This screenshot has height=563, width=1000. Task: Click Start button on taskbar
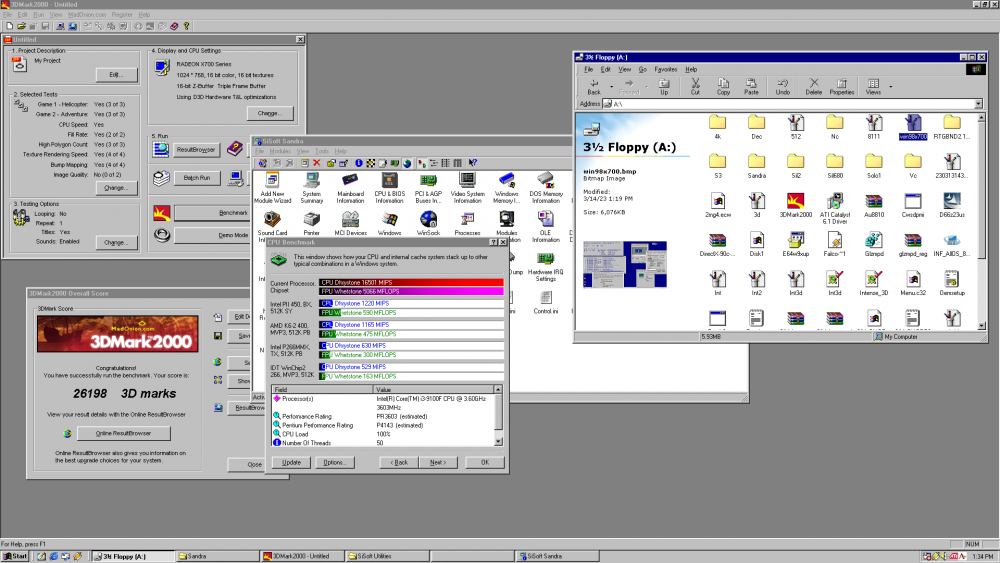pos(15,556)
